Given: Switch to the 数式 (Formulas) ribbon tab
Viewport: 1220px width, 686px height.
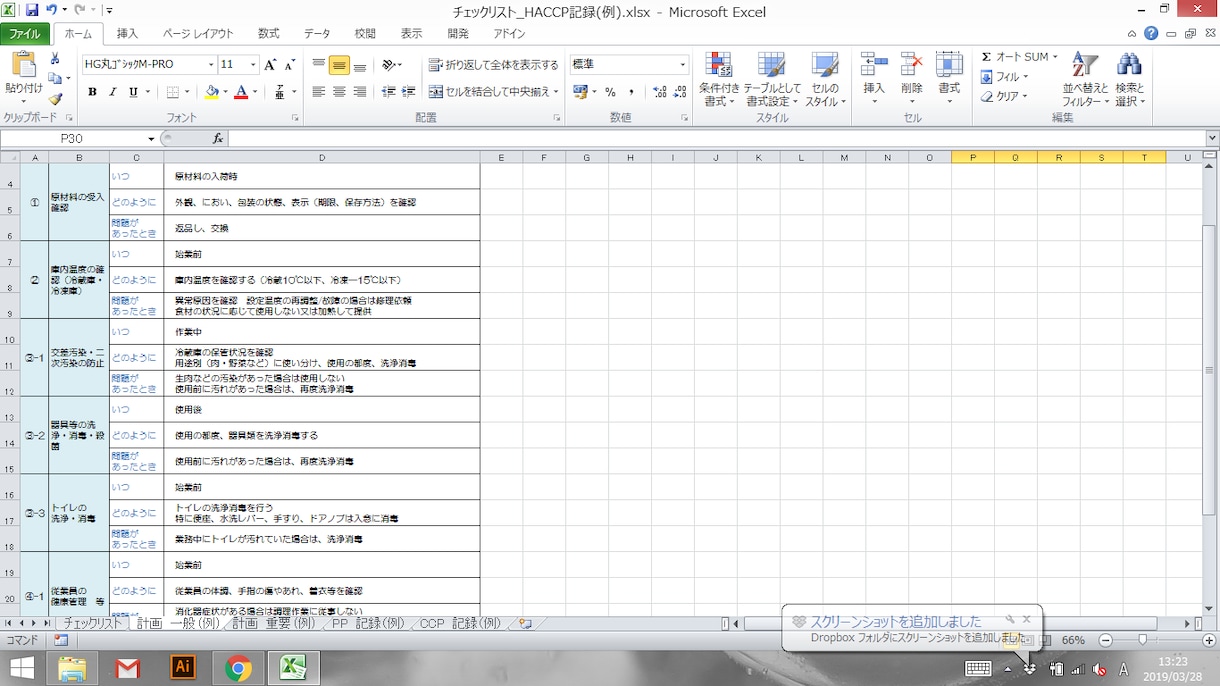Looking at the screenshot, I should coord(268,34).
